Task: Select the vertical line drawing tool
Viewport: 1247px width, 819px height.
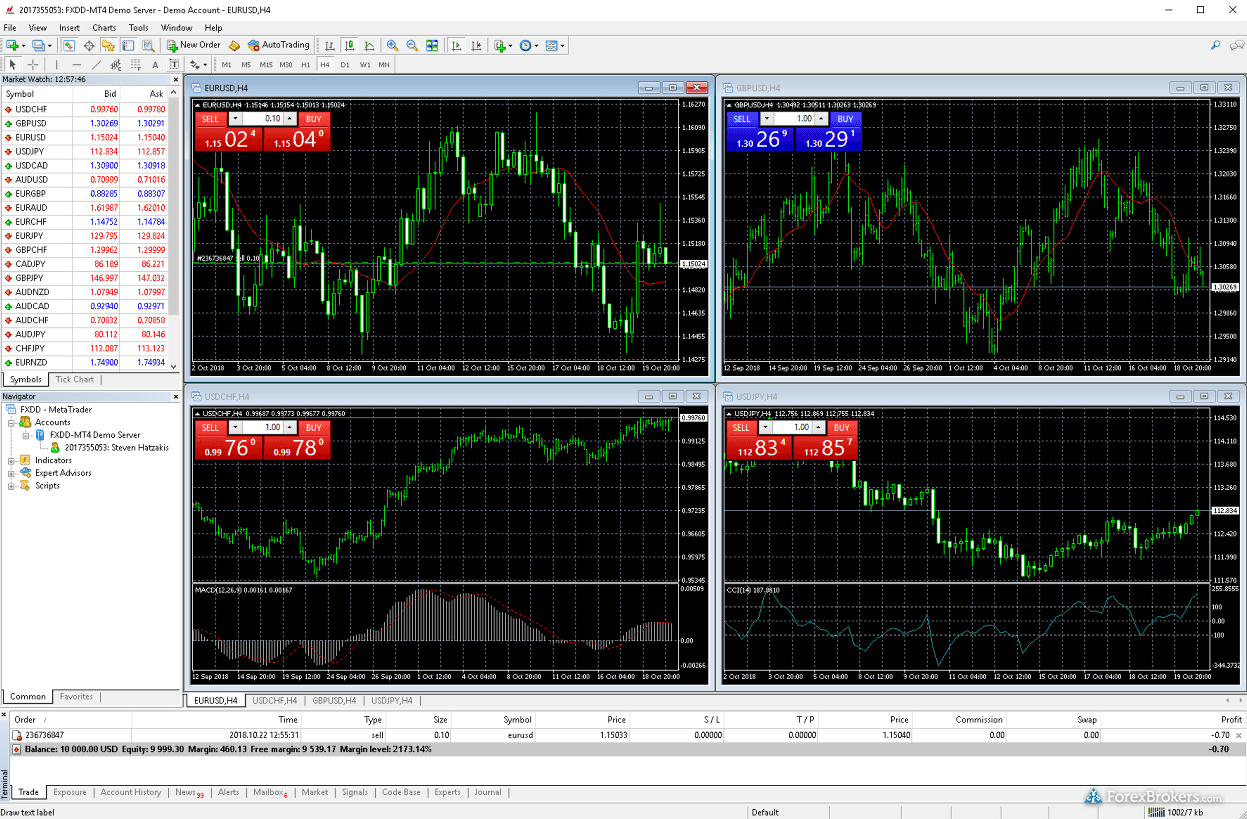Action: pyautogui.click(x=57, y=64)
